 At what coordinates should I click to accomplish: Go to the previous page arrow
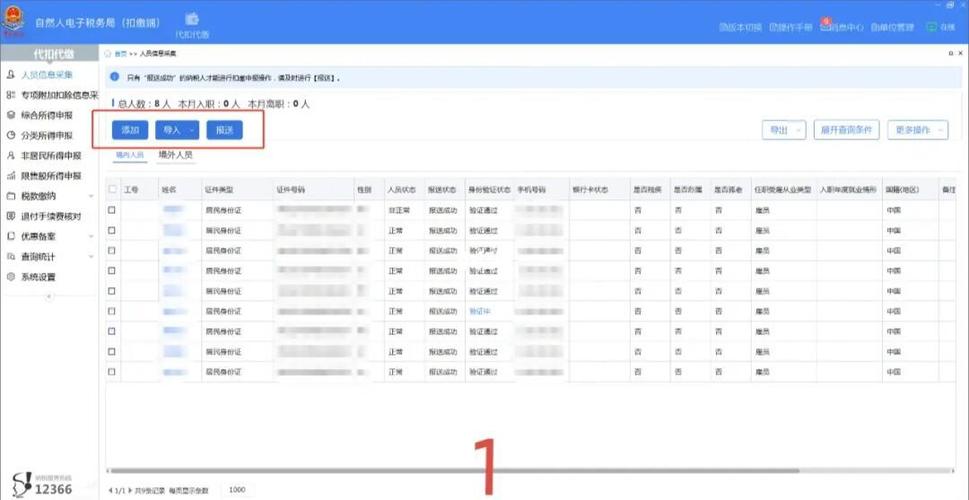point(110,490)
